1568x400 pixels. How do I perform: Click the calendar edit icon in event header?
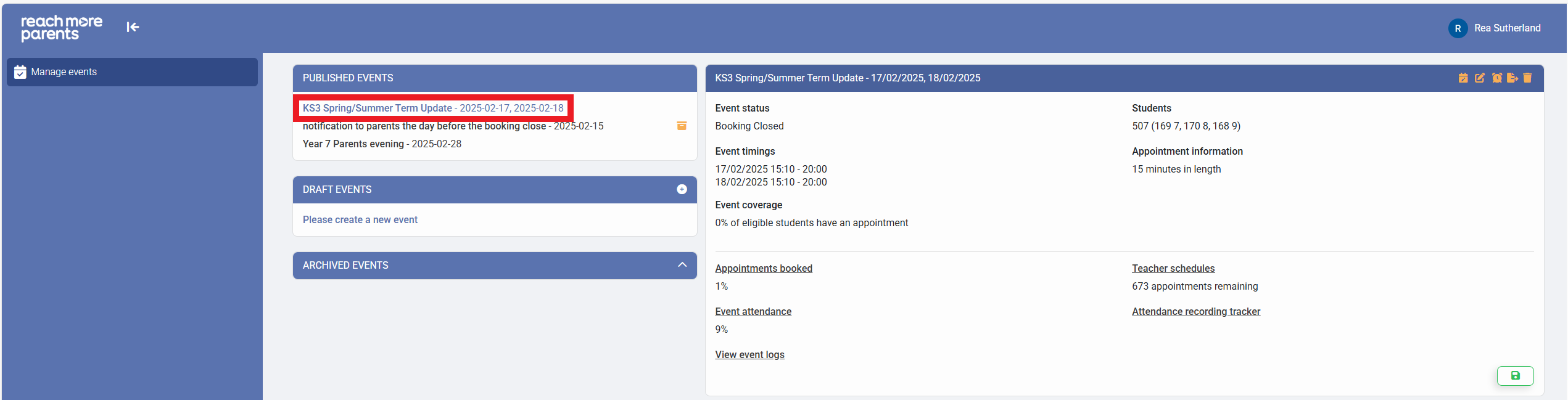pos(1463,78)
